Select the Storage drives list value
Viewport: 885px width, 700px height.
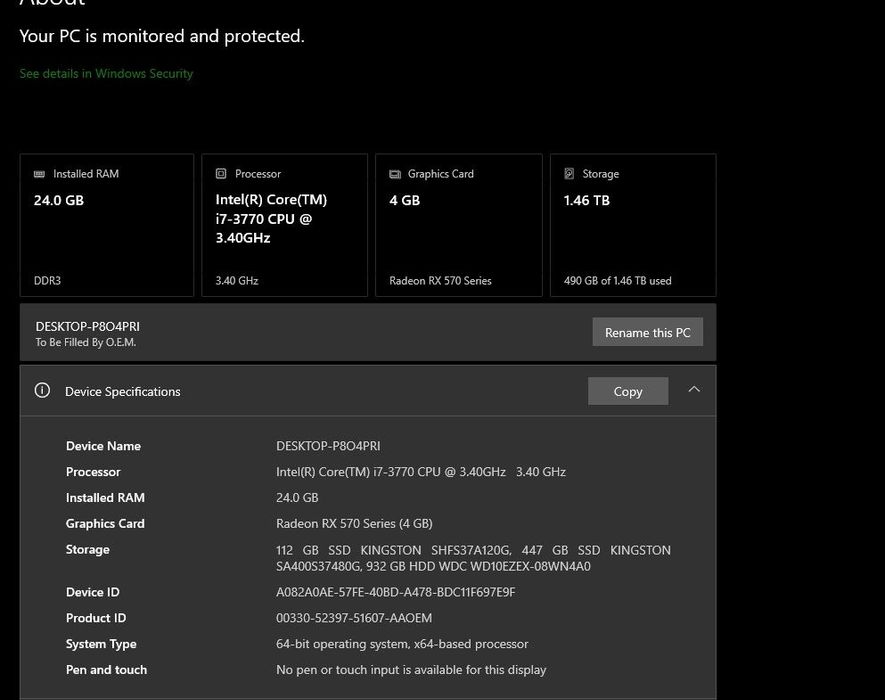[x=473, y=558]
